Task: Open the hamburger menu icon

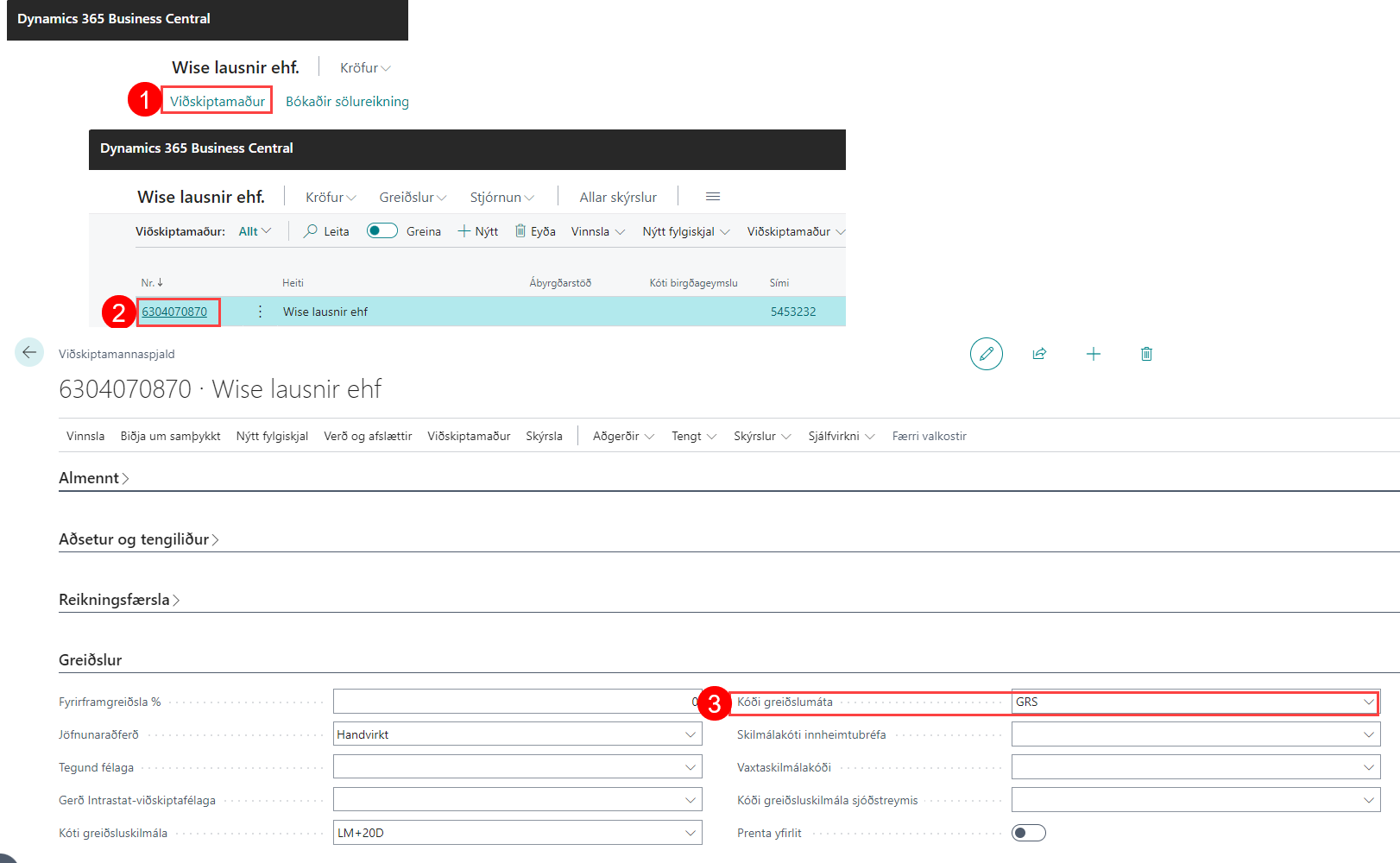Action: tap(712, 197)
